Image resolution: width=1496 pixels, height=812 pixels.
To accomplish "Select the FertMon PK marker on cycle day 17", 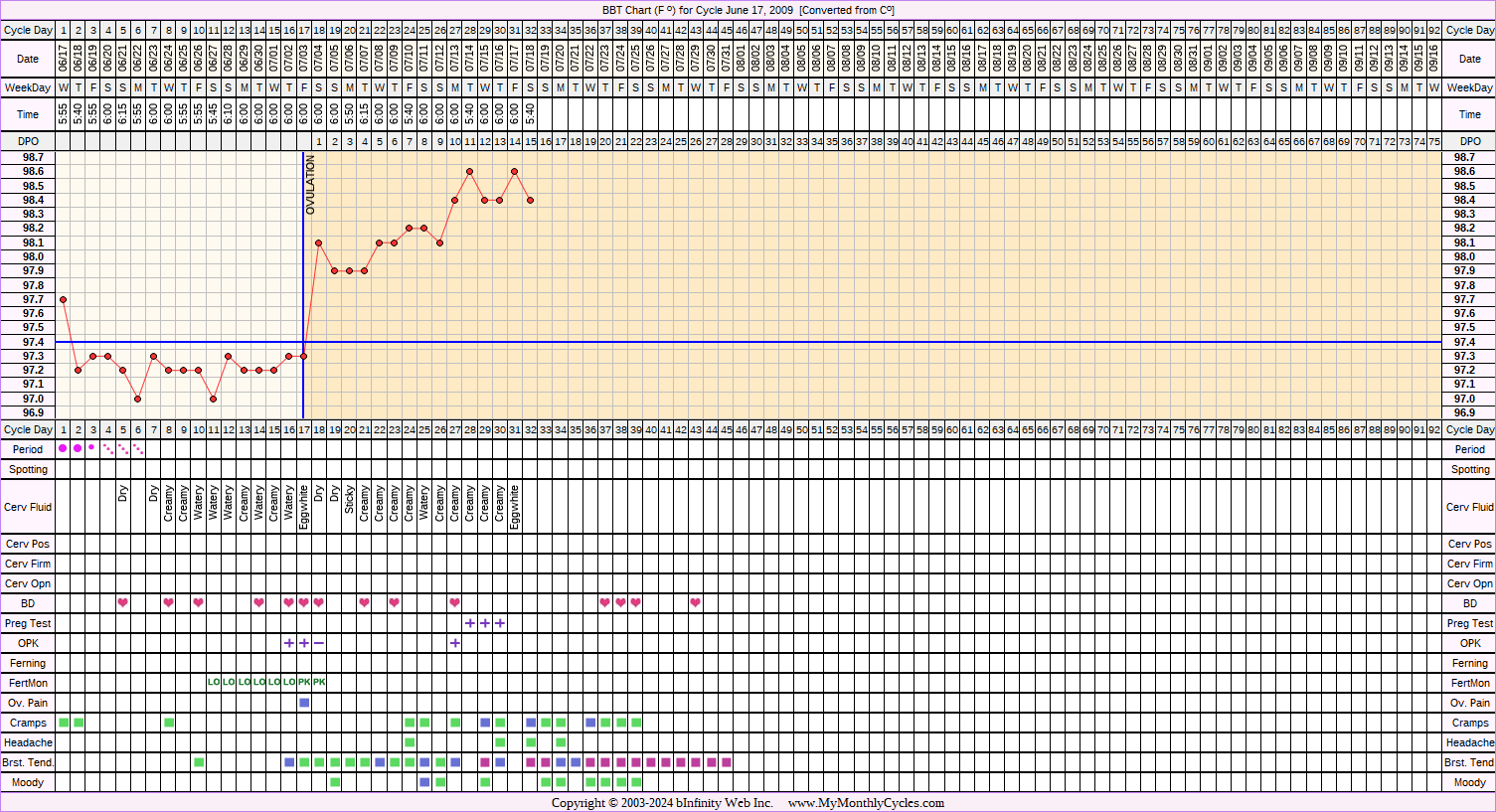I will (x=304, y=683).
